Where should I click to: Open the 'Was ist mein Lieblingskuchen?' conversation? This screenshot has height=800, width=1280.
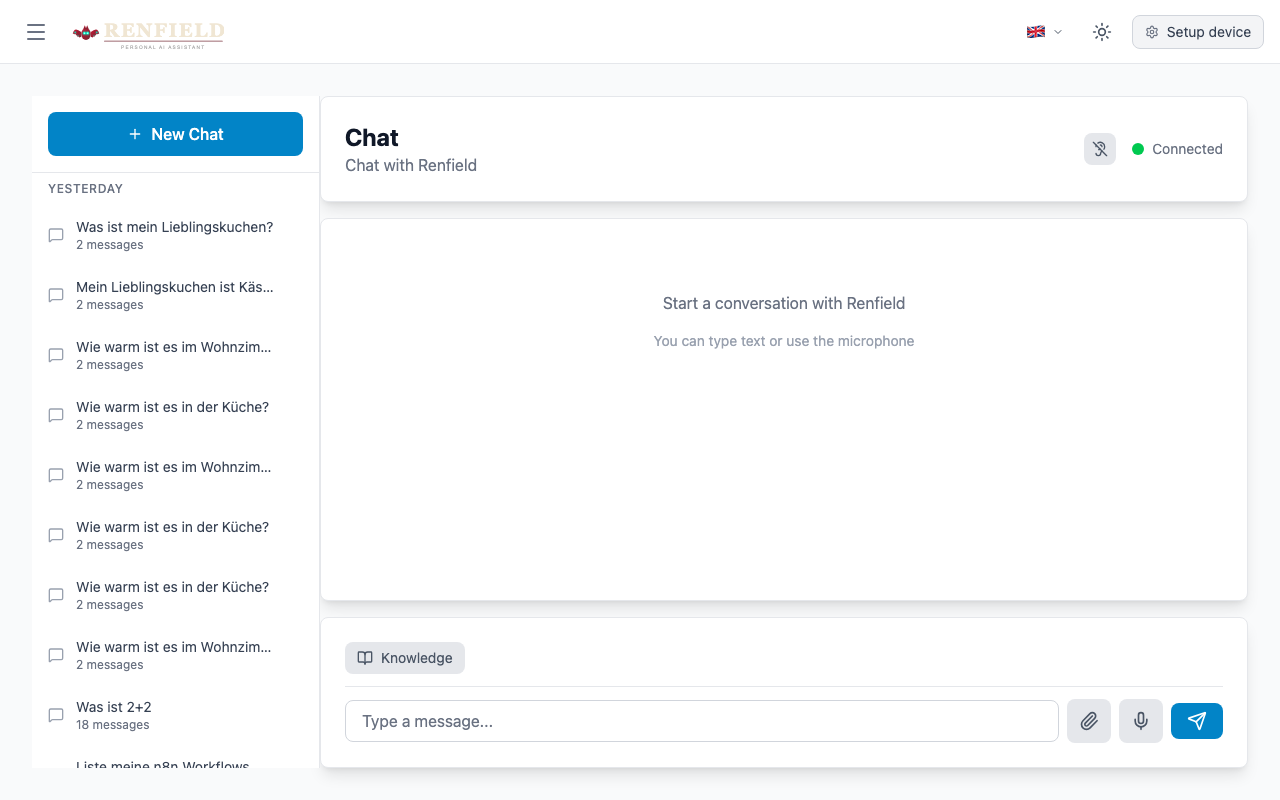click(x=174, y=234)
